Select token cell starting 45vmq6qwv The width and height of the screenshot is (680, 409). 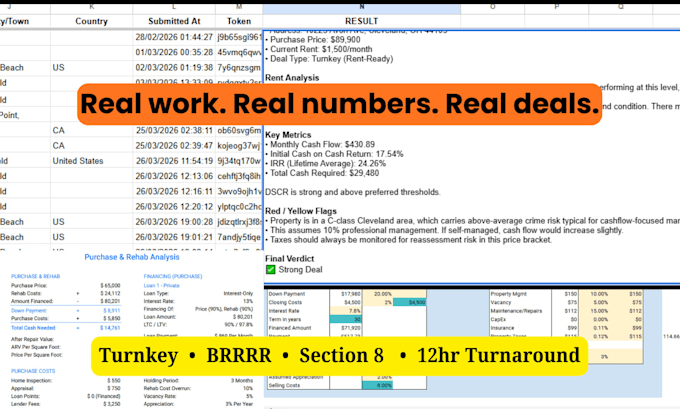[x=239, y=52]
